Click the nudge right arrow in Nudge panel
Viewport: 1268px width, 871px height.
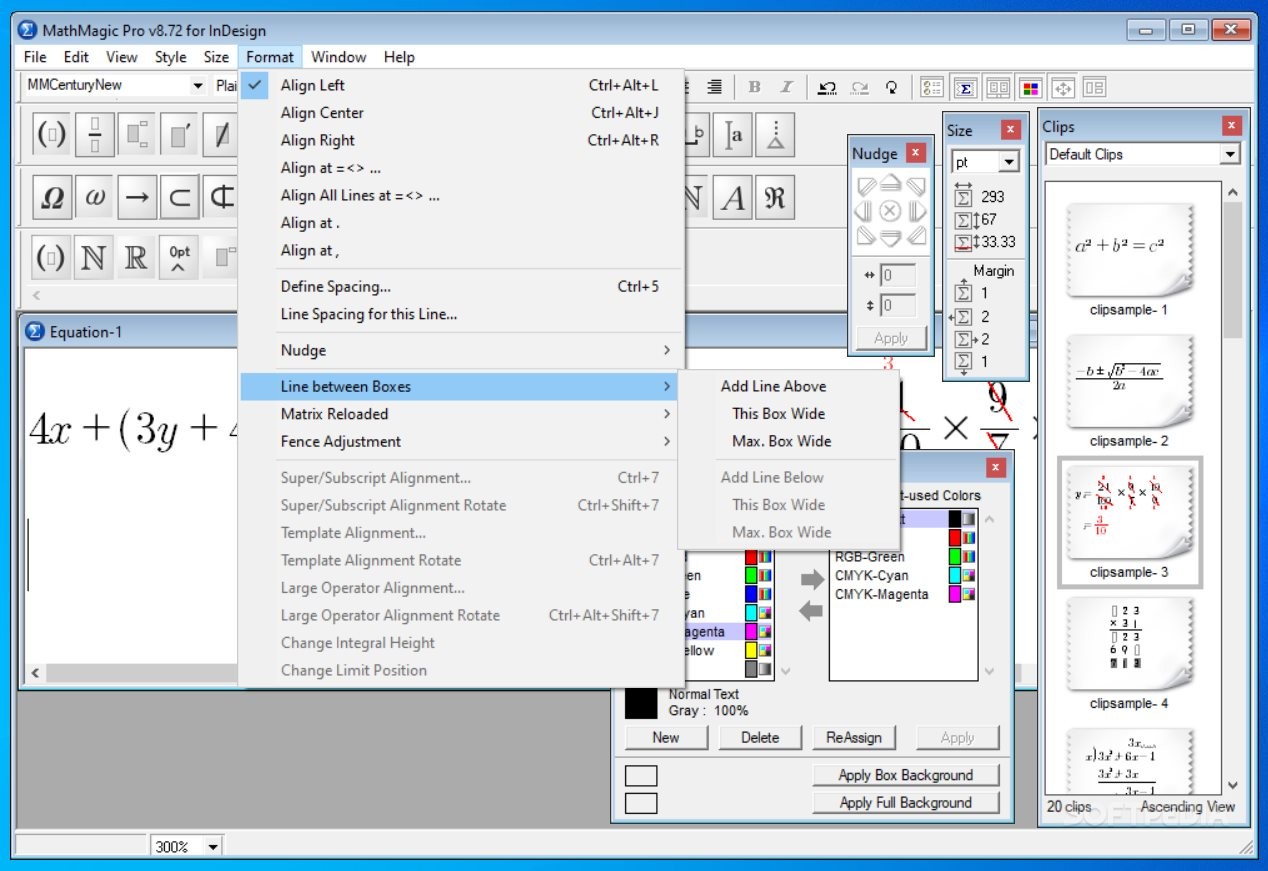coord(916,211)
